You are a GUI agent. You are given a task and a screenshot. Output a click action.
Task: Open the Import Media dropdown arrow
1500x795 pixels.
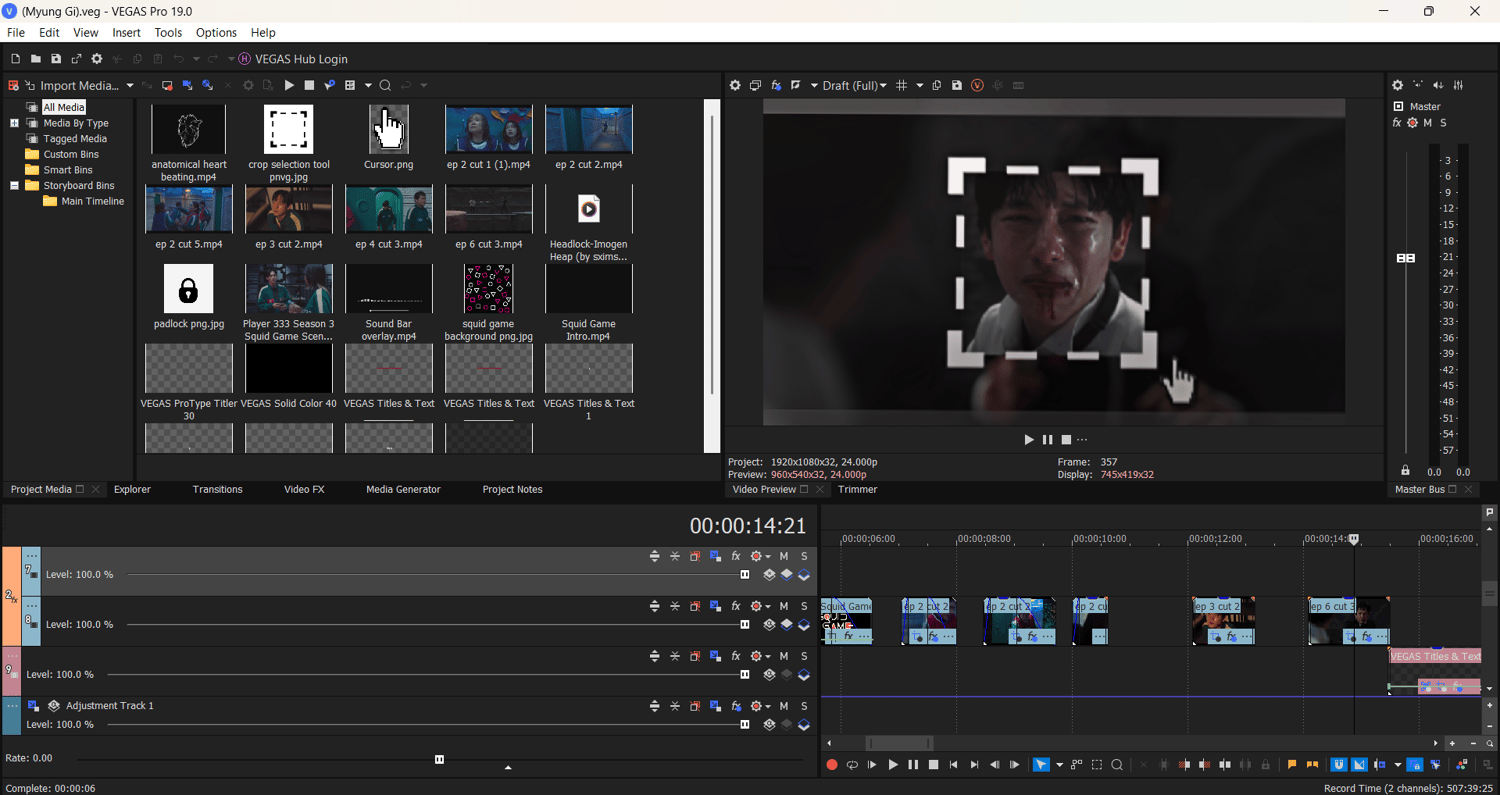[130, 86]
